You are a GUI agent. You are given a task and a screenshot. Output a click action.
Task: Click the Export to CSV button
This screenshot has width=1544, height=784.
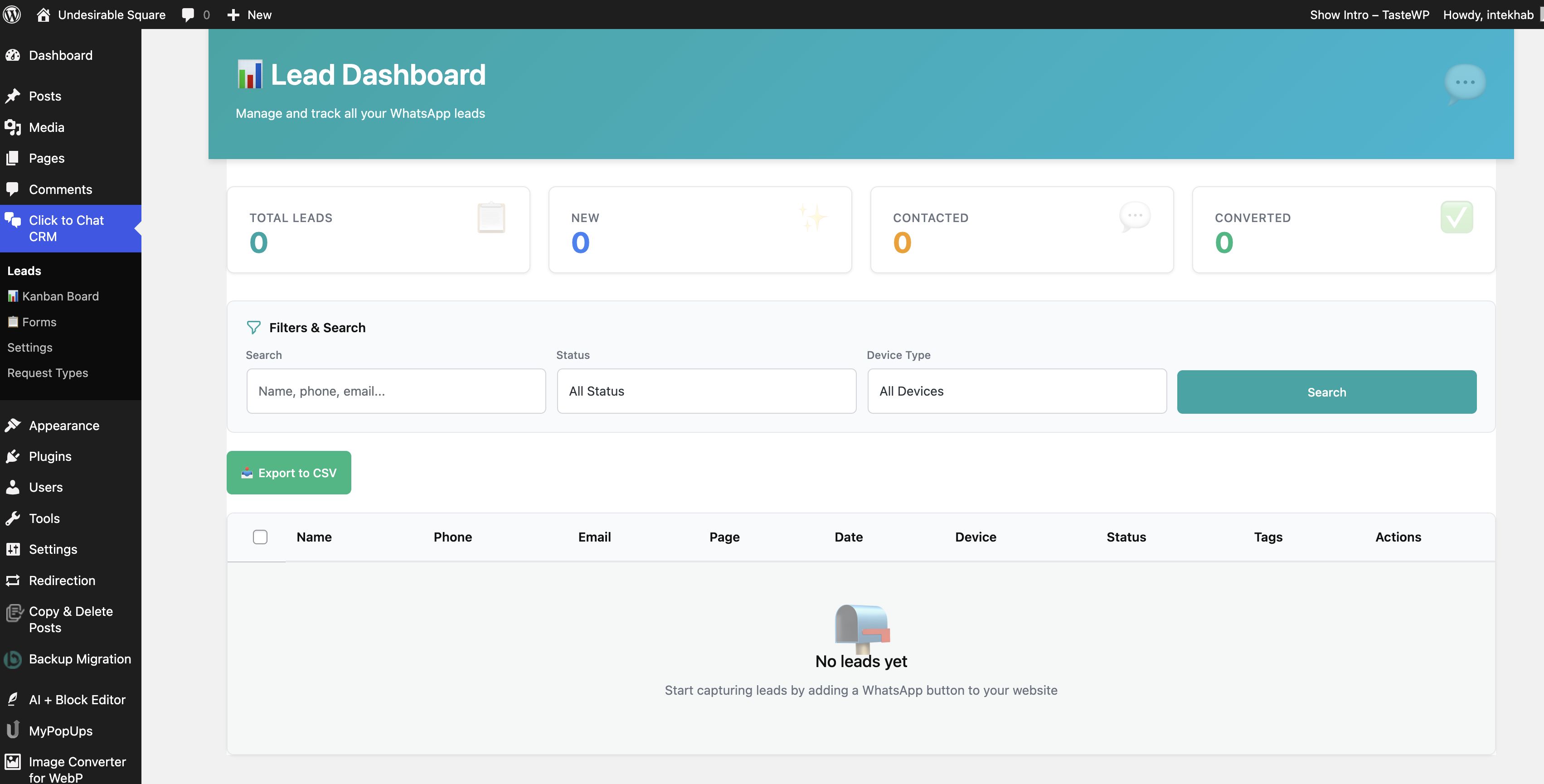(x=289, y=473)
